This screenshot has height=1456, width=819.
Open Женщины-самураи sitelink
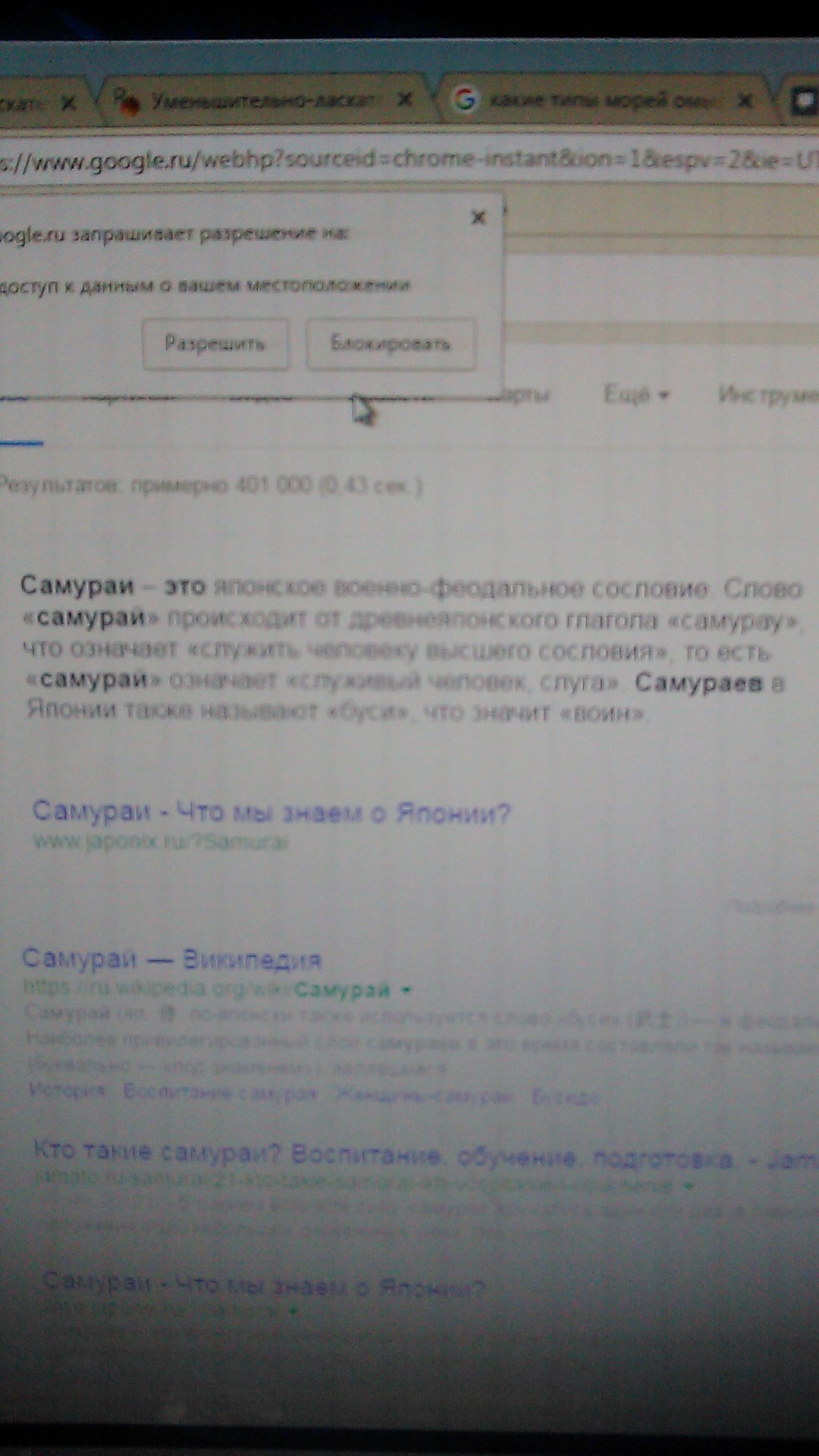click(x=425, y=1095)
